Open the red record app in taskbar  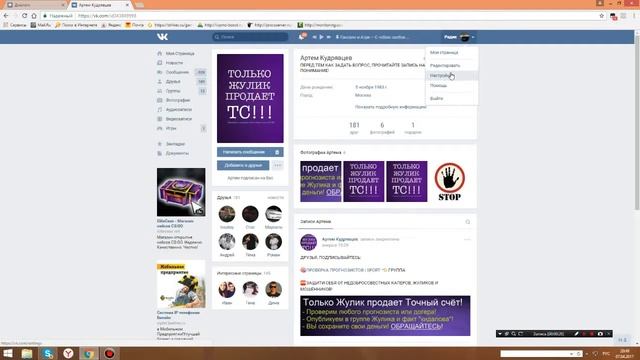coord(109,353)
